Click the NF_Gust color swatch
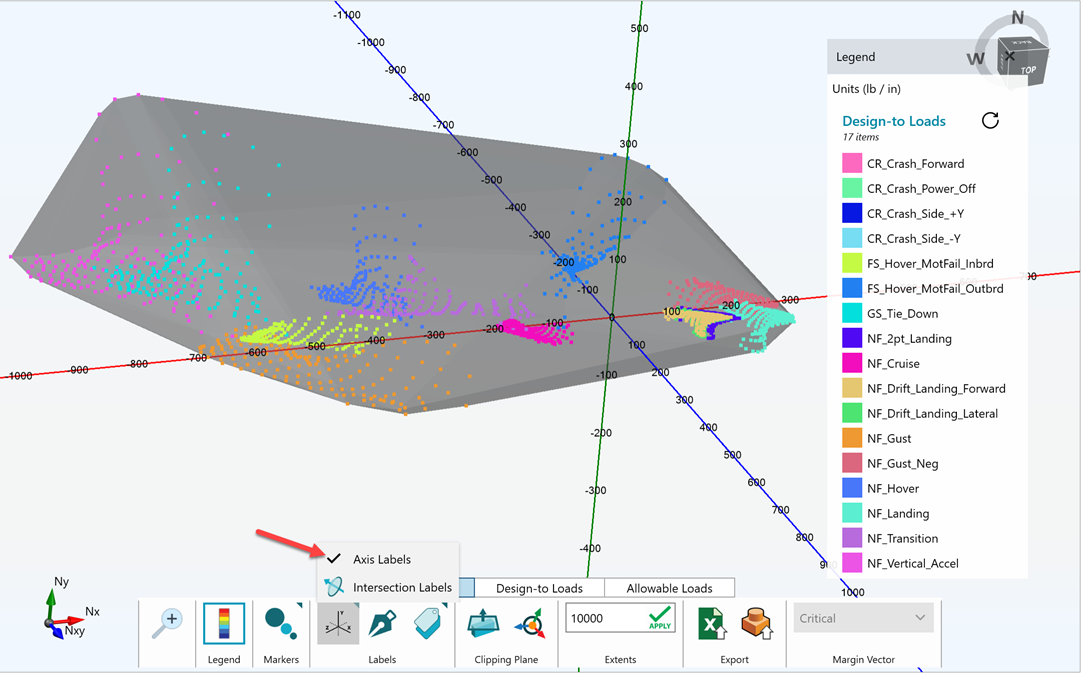Screen dimensions: 1081x674 pyautogui.click(x=852, y=438)
